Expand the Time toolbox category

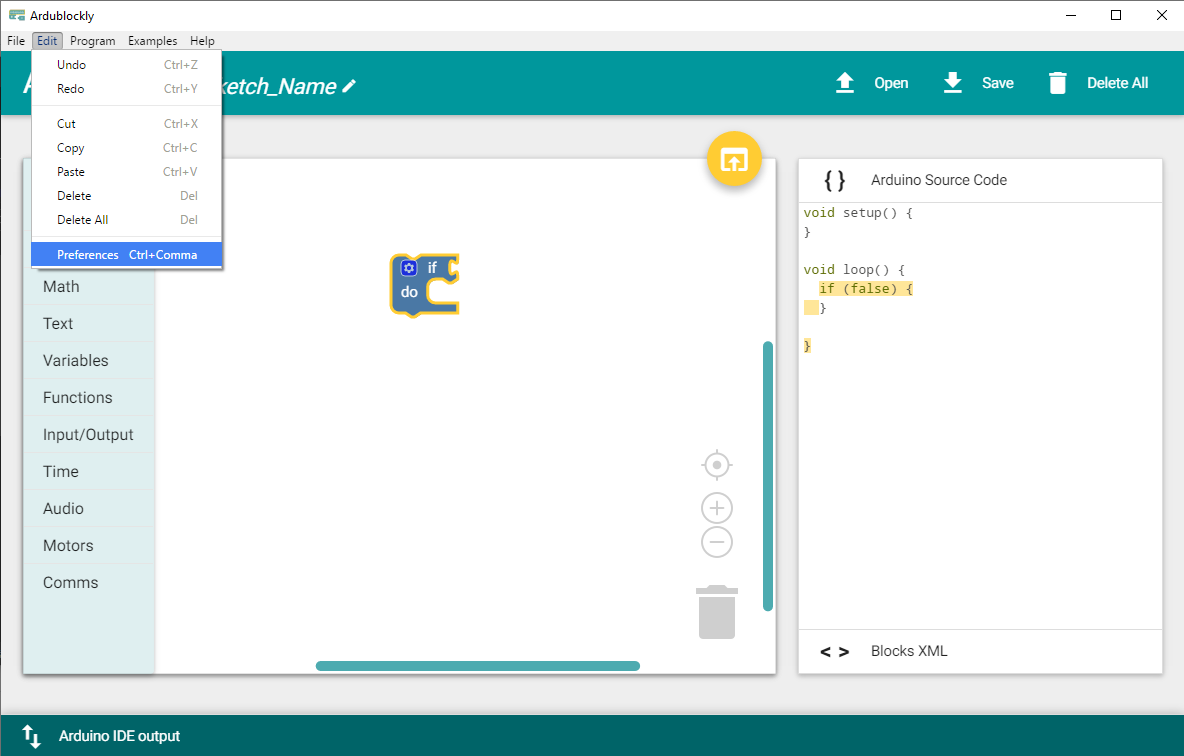[x=89, y=472]
